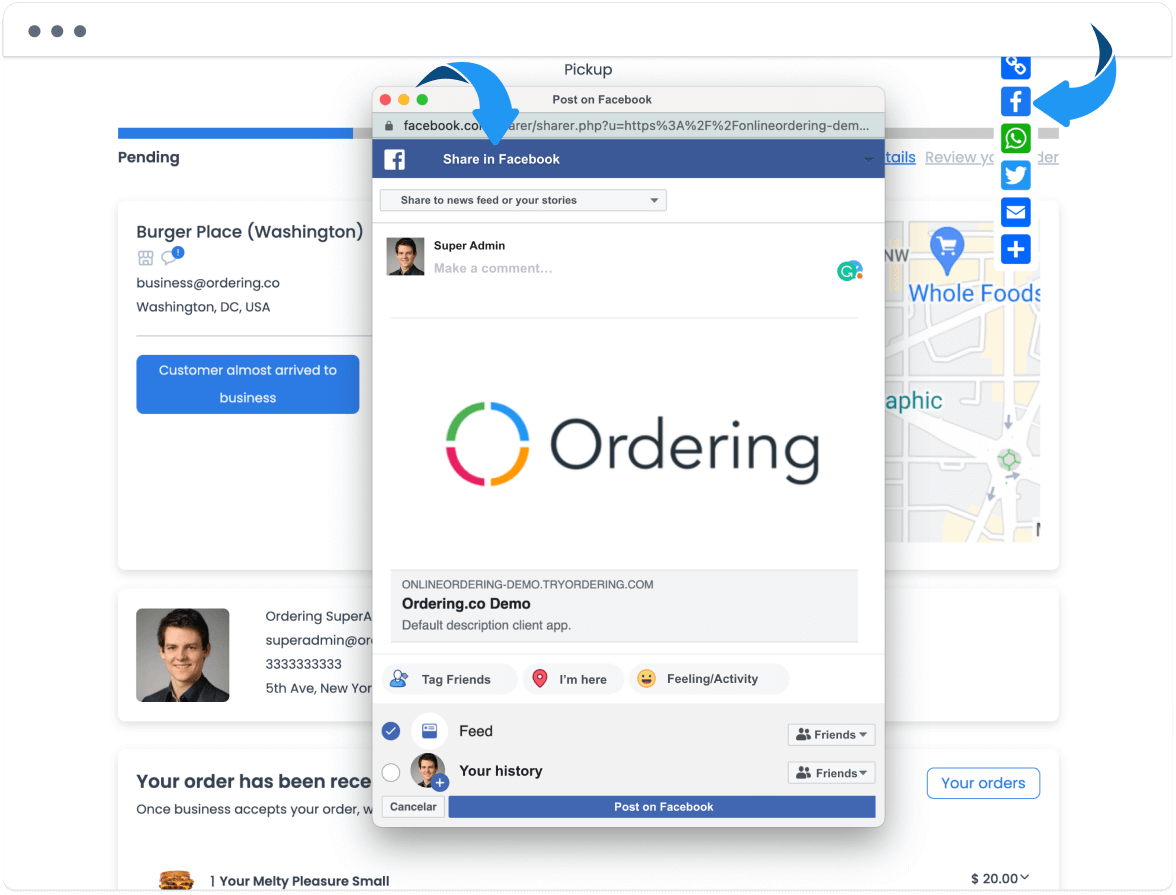Click the burger product image
The image size is (1176, 895).
click(x=176, y=879)
